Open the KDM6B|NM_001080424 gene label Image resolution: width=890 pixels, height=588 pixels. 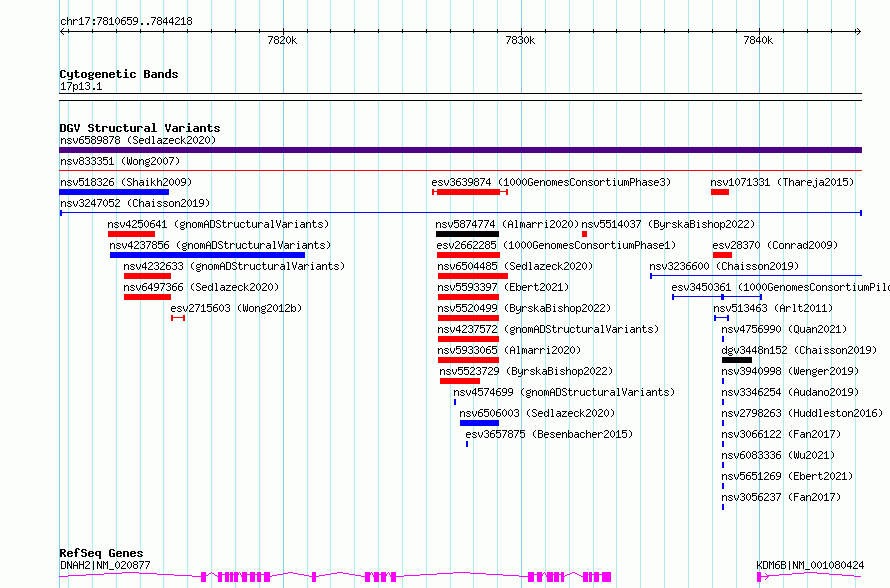coord(810,565)
